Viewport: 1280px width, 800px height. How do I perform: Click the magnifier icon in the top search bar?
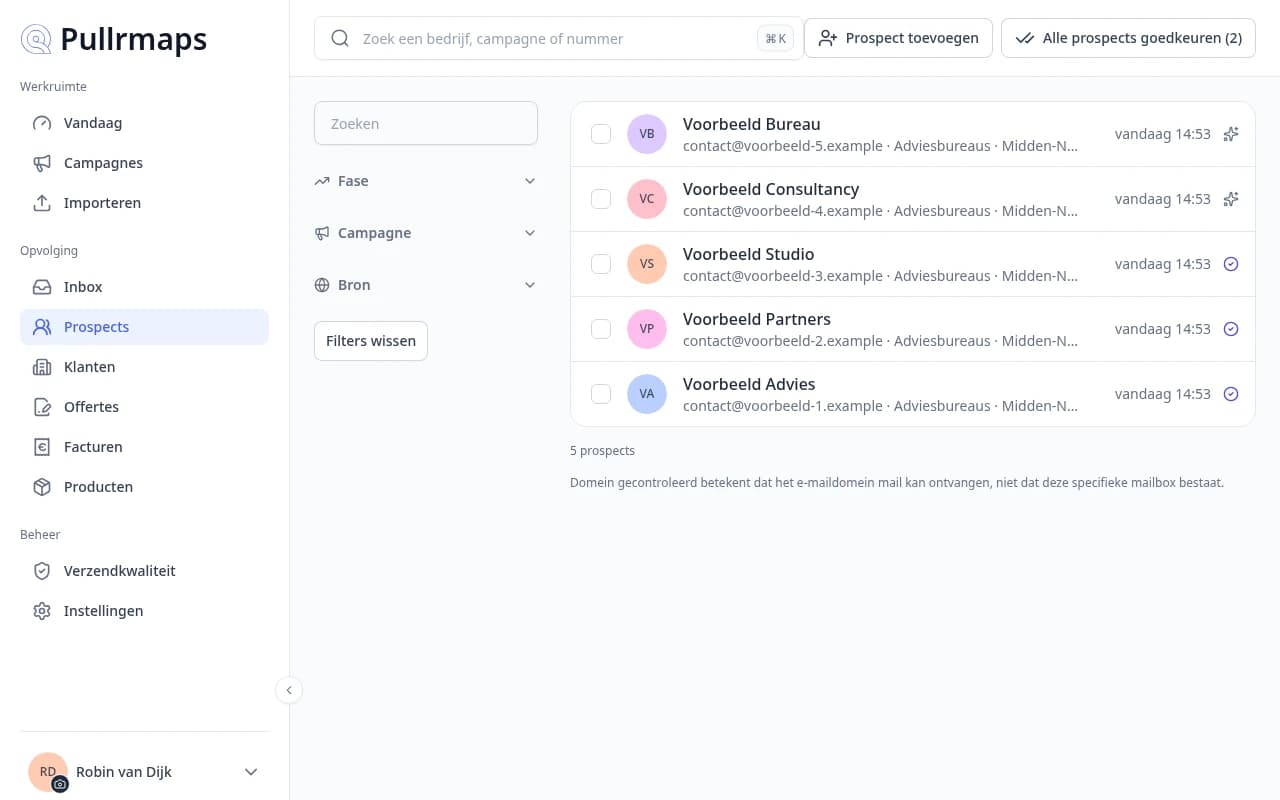pyautogui.click(x=340, y=38)
